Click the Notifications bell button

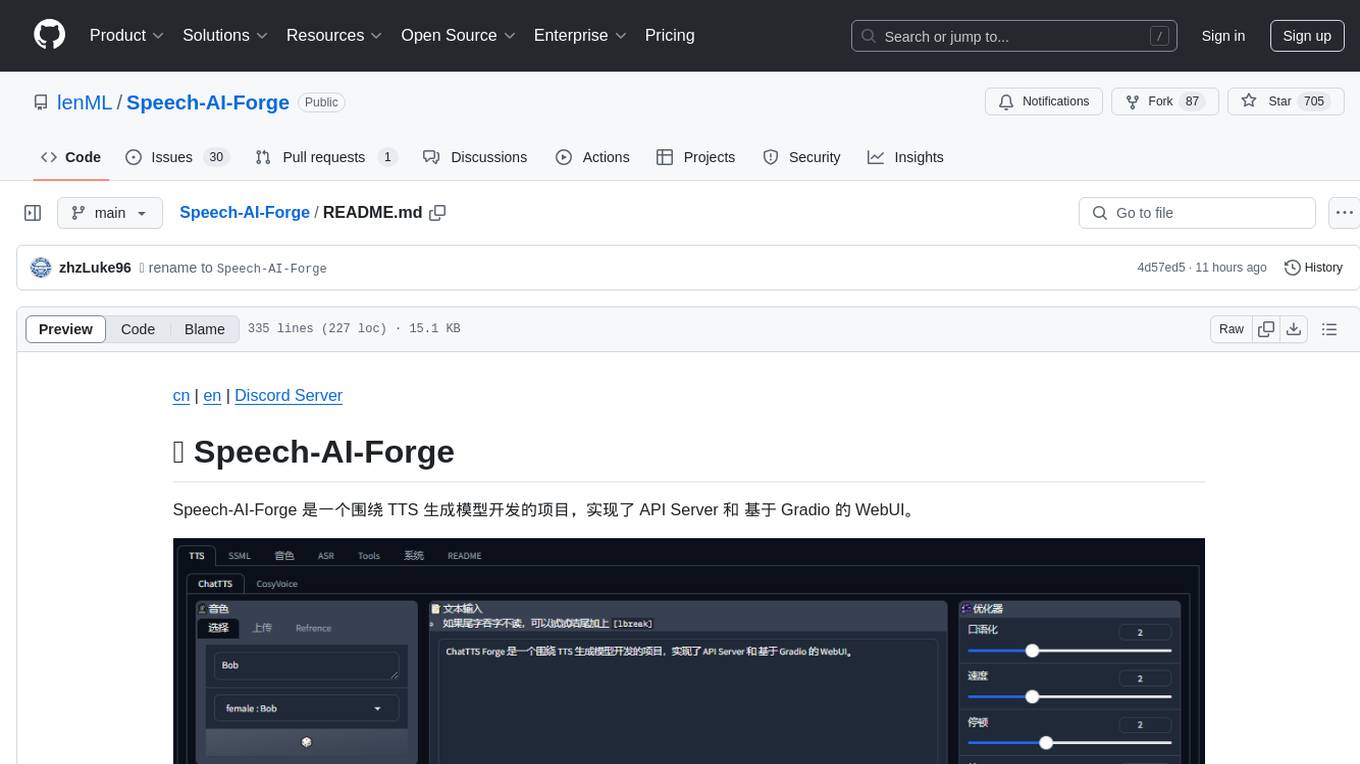(x=1044, y=101)
